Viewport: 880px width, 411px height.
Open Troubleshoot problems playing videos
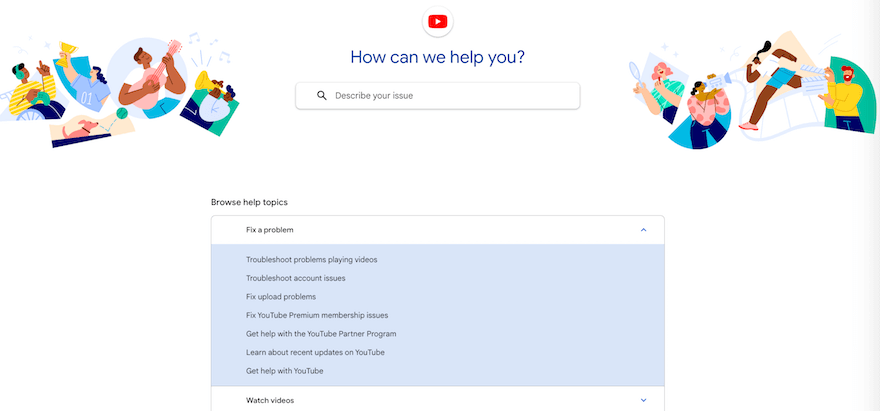coord(311,259)
